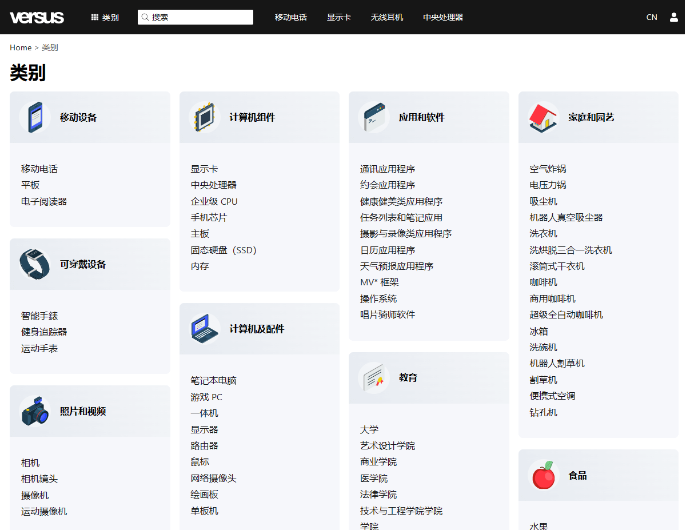The image size is (685, 532).
Task: Click the magnifier search icon
Action: tap(145, 17)
